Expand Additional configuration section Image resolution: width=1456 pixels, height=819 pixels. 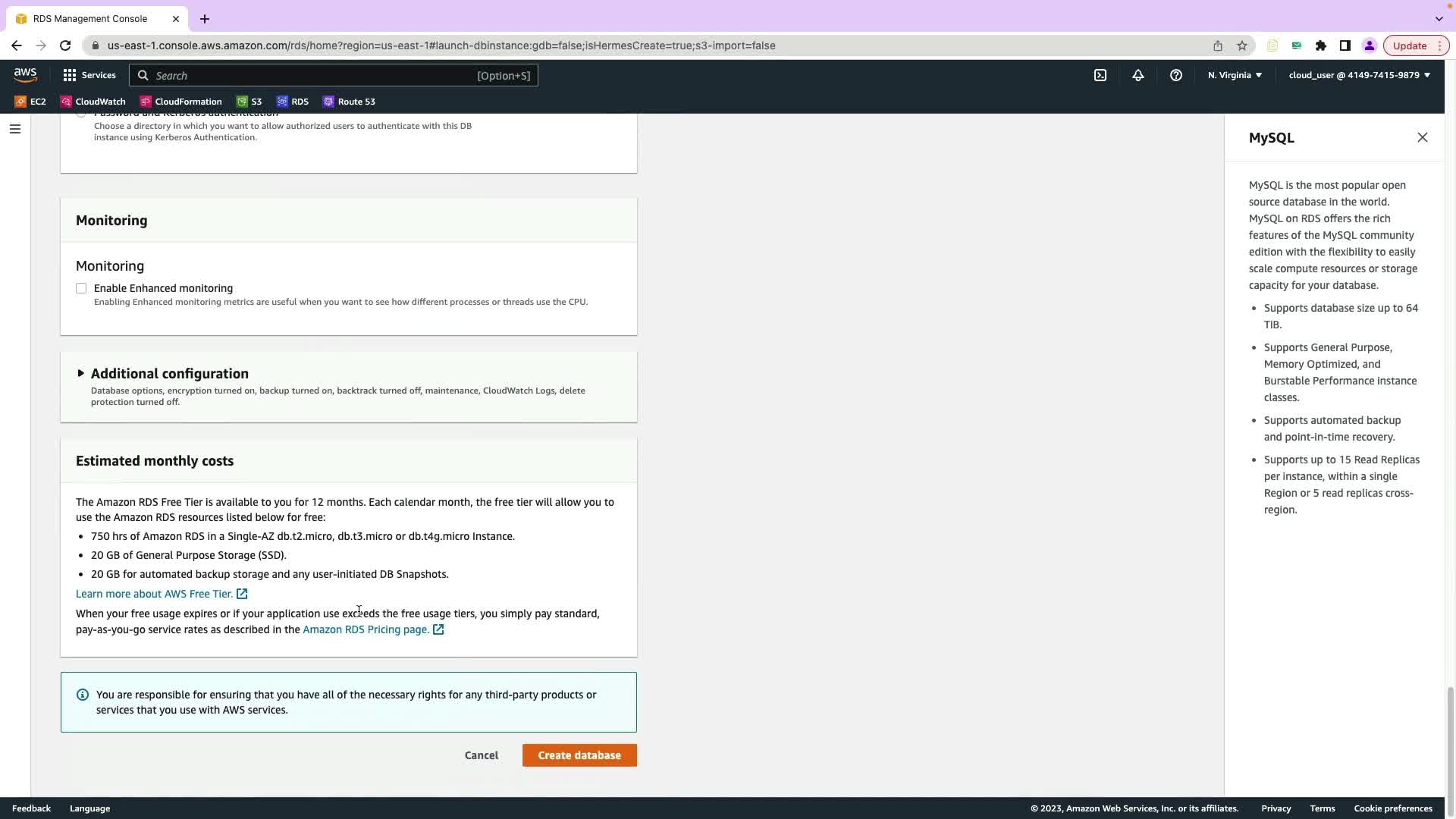[x=81, y=373]
